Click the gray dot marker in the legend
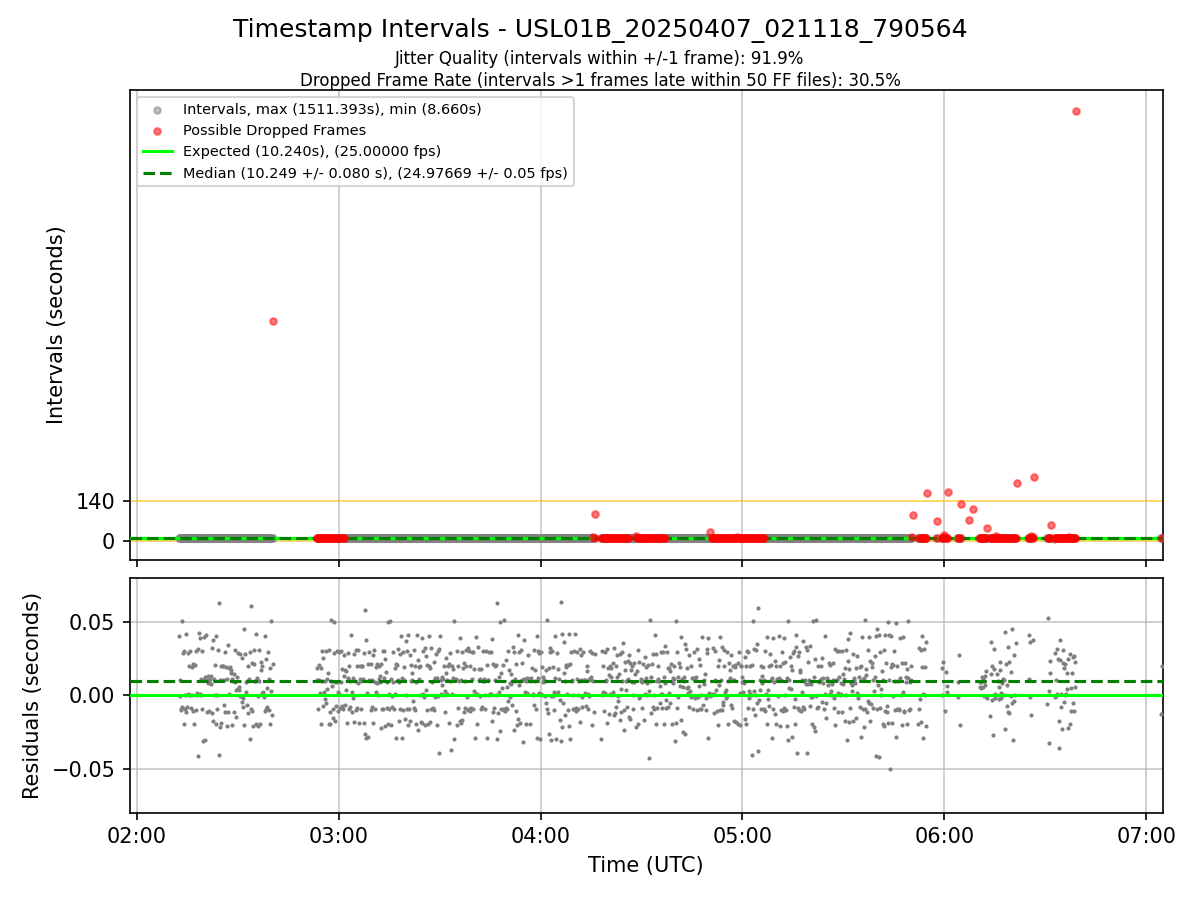The image size is (1200, 900). pos(156,109)
